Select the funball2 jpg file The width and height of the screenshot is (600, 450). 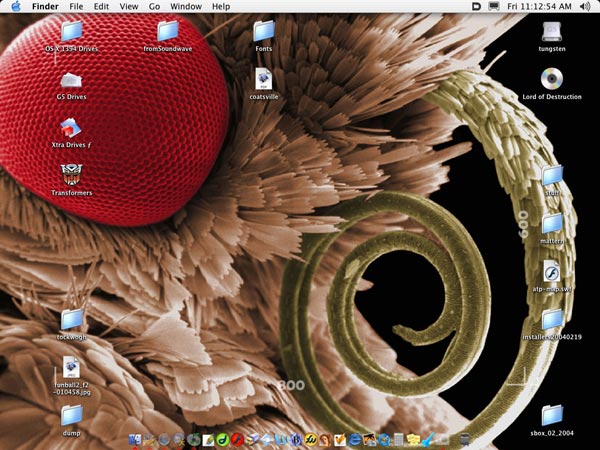[72, 367]
